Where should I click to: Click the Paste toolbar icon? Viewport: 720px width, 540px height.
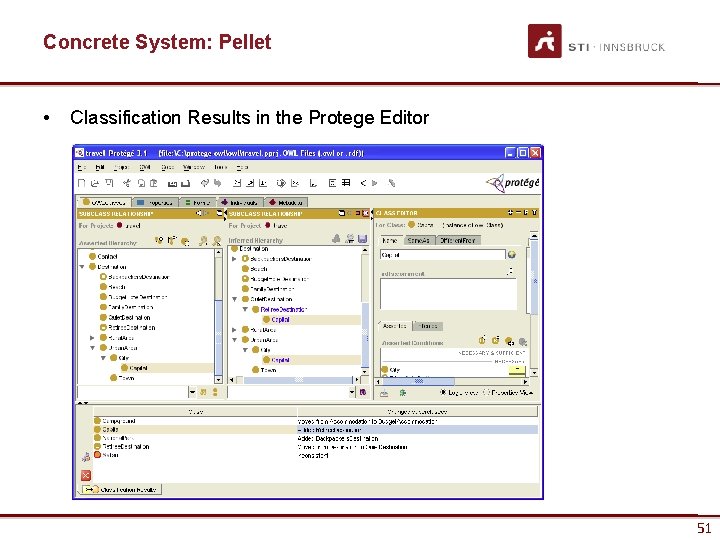click(x=154, y=183)
